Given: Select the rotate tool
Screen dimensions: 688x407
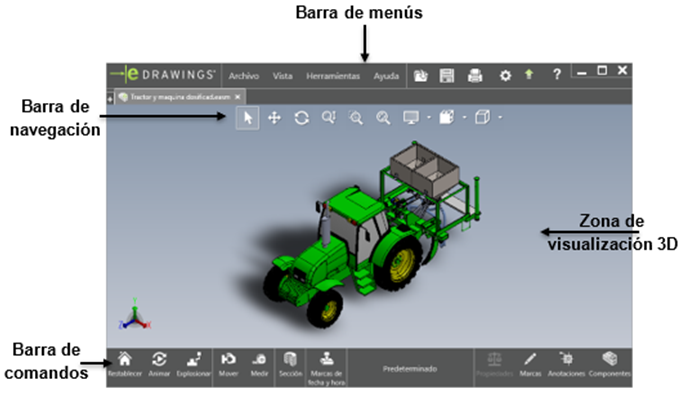Looking at the screenshot, I should click(301, 118).
